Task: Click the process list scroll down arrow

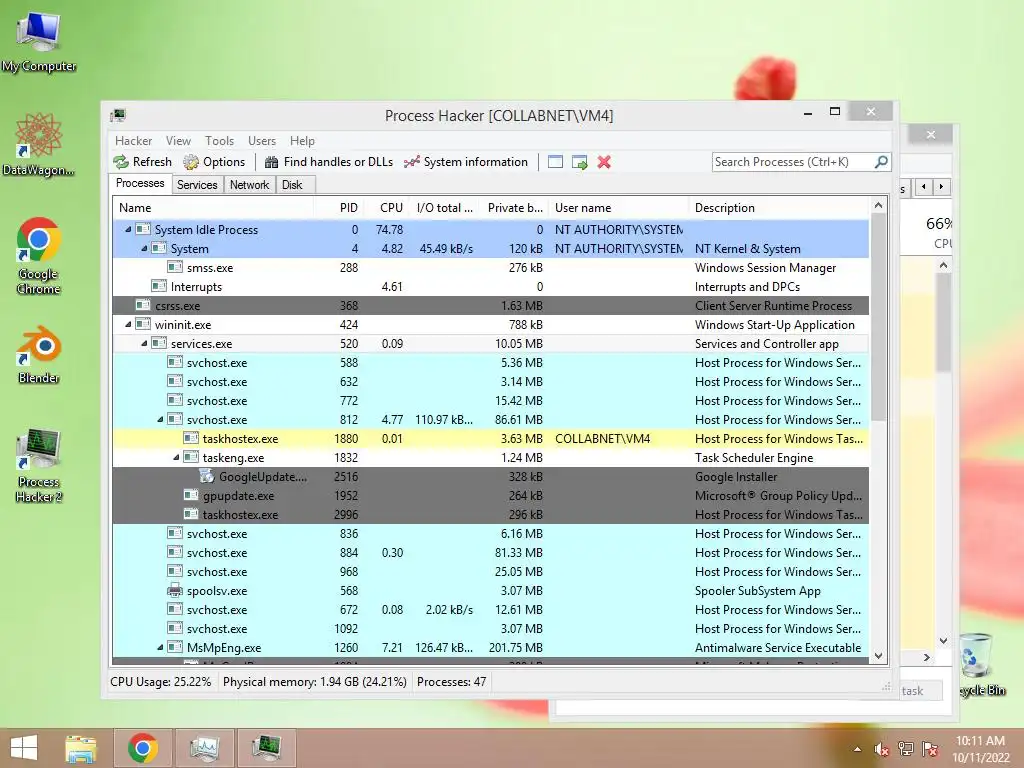Action: pyautogui.click(x=878, y=656)
